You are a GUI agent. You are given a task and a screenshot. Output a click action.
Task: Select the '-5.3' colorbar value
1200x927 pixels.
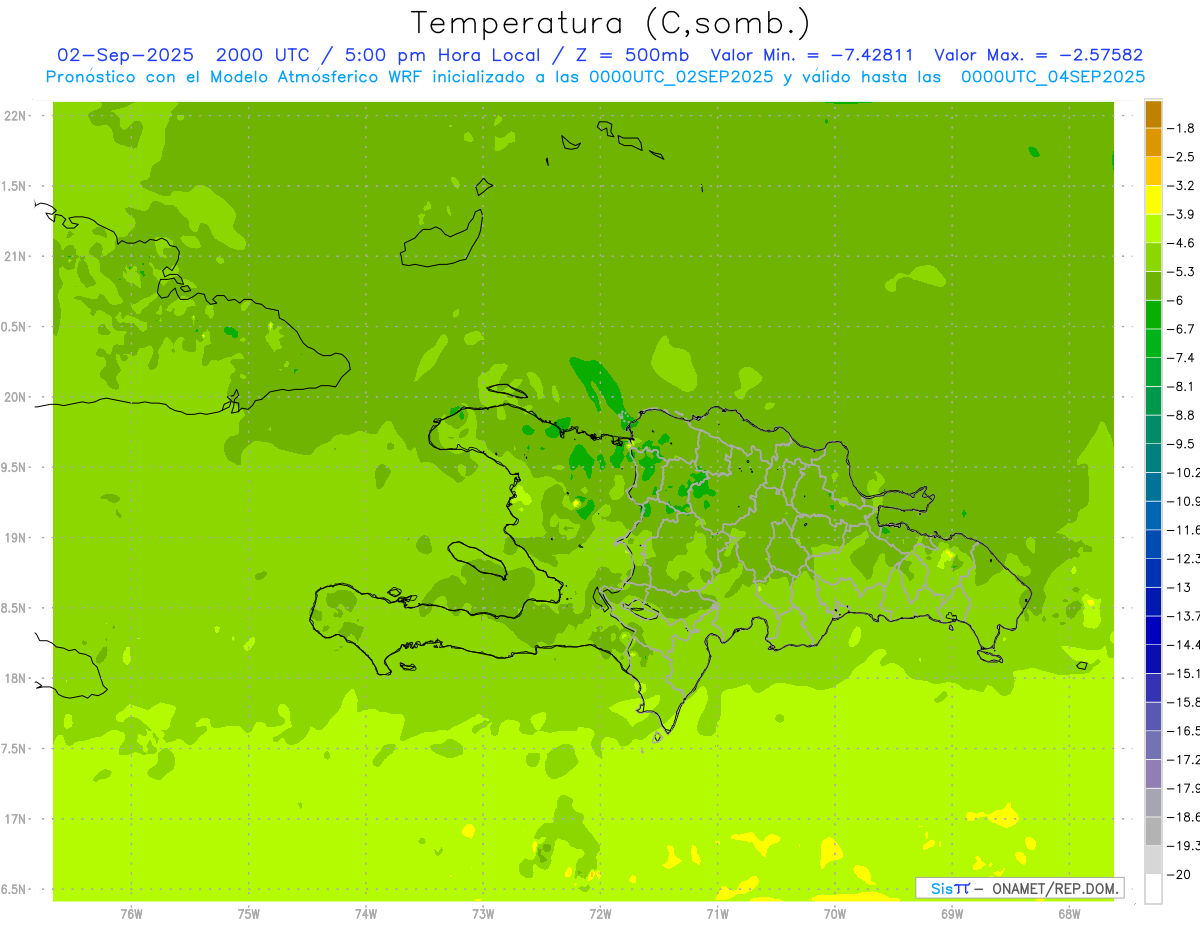click(x=1181, y=272)
